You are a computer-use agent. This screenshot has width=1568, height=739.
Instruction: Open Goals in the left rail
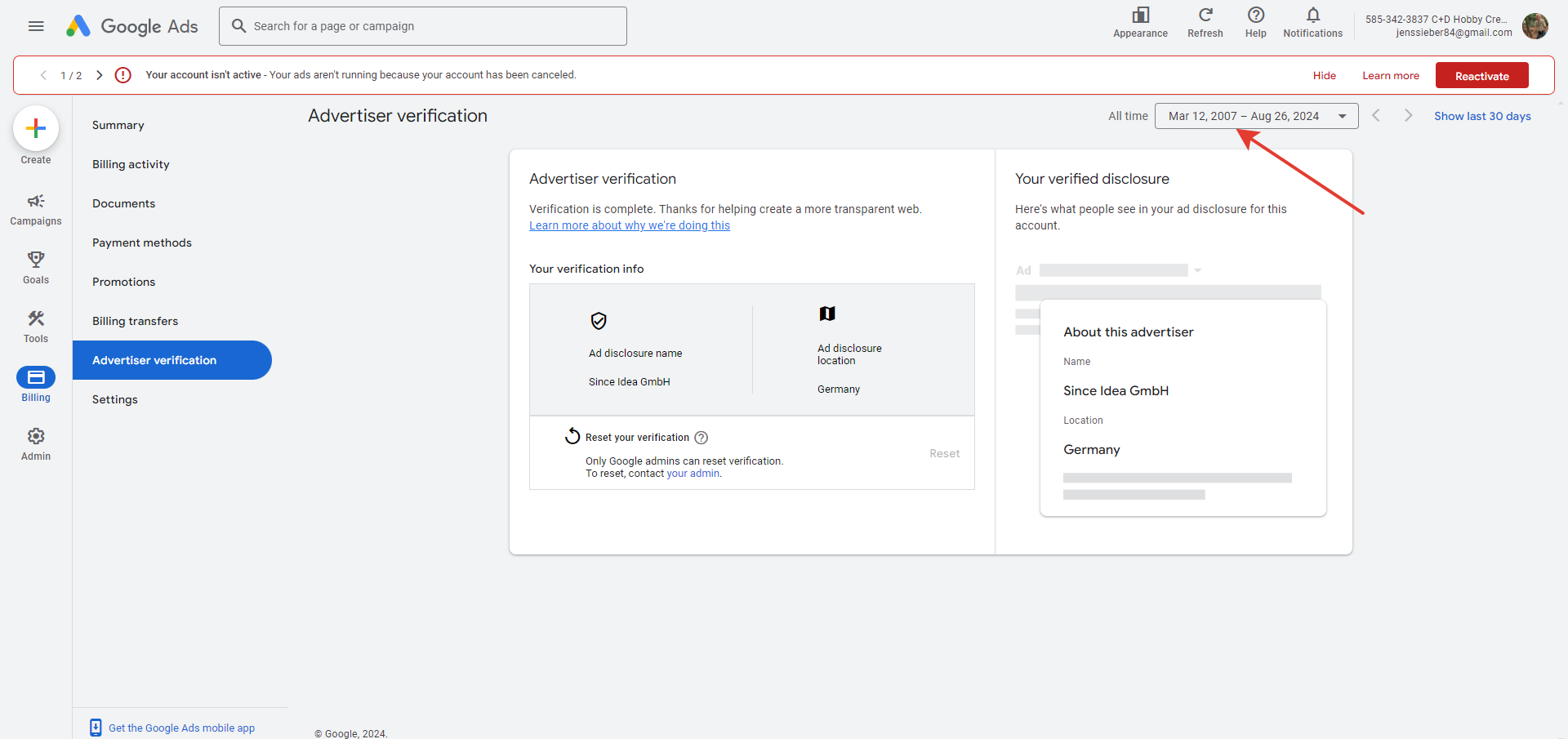click(36, 268)
